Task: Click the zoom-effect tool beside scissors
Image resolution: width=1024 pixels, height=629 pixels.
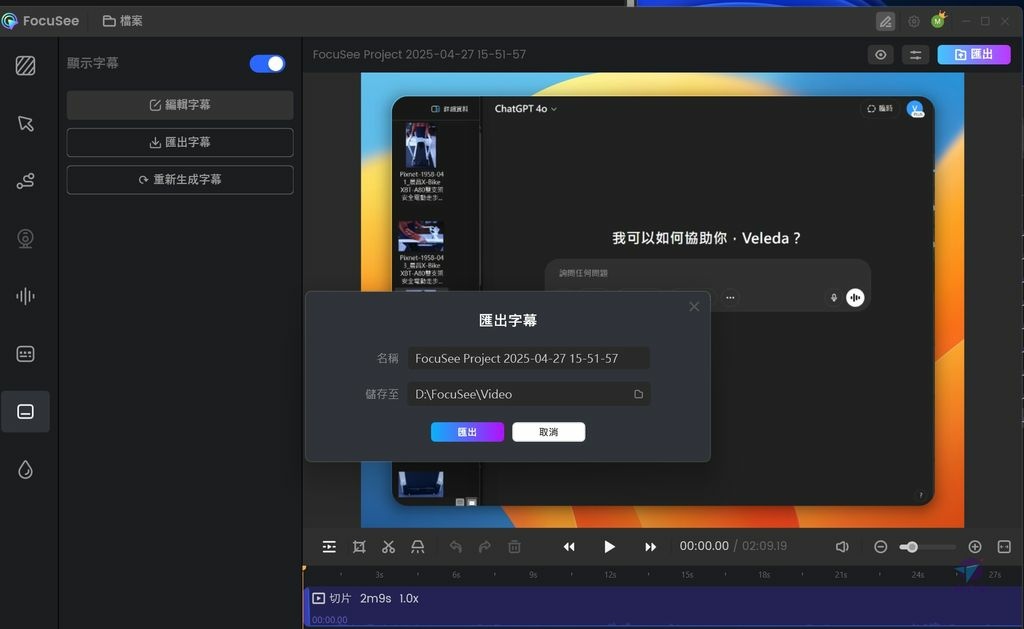Action: pyautogui.click(x=417, y=547)
